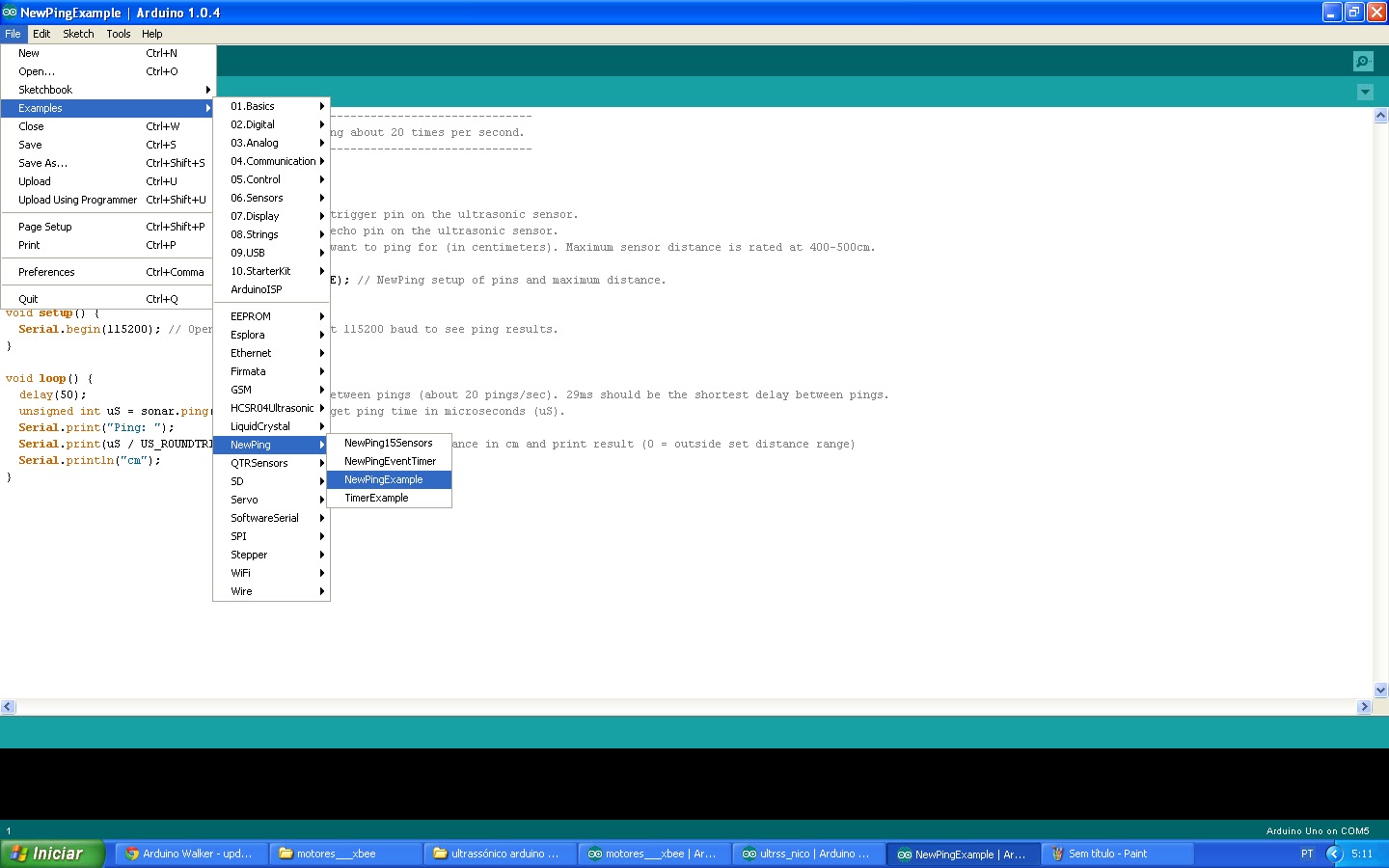This screenshot has height=868, width=1389.
Task: Open the Edit menu
Action: click(x=41, y=34)
